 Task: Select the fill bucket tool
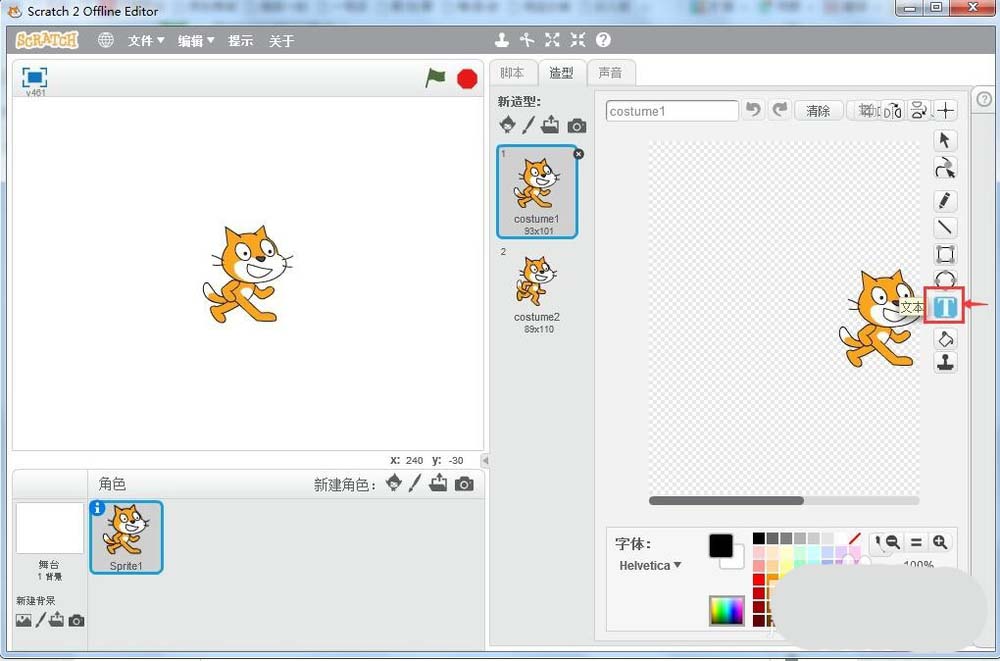click(x=945, y=339)
